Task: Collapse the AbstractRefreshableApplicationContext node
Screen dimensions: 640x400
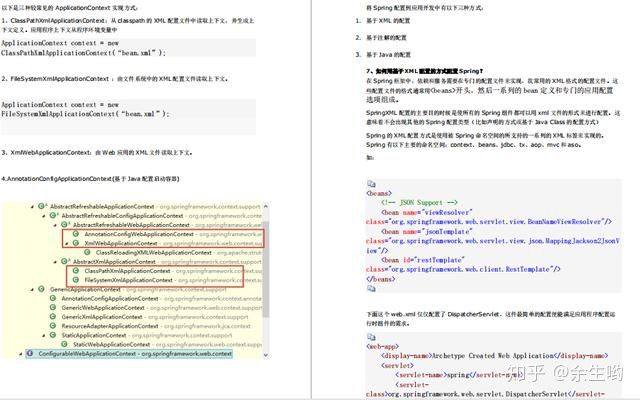Action: click(x=32, y=207)
